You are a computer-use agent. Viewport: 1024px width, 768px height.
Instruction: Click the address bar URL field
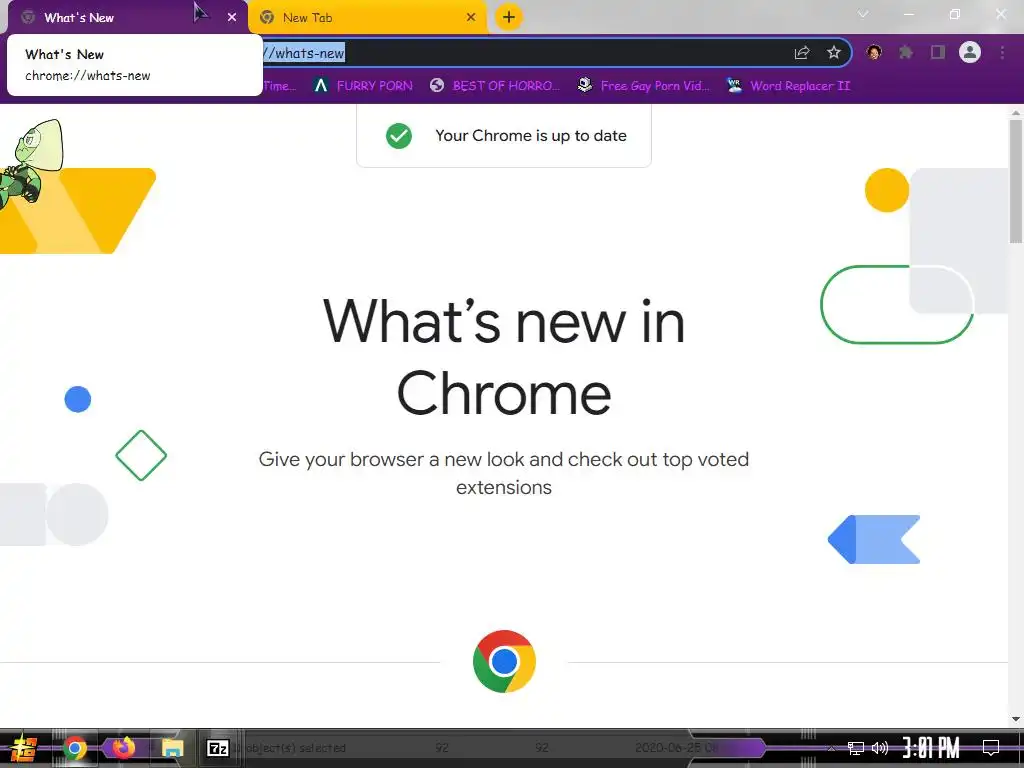tap(522, 53)
